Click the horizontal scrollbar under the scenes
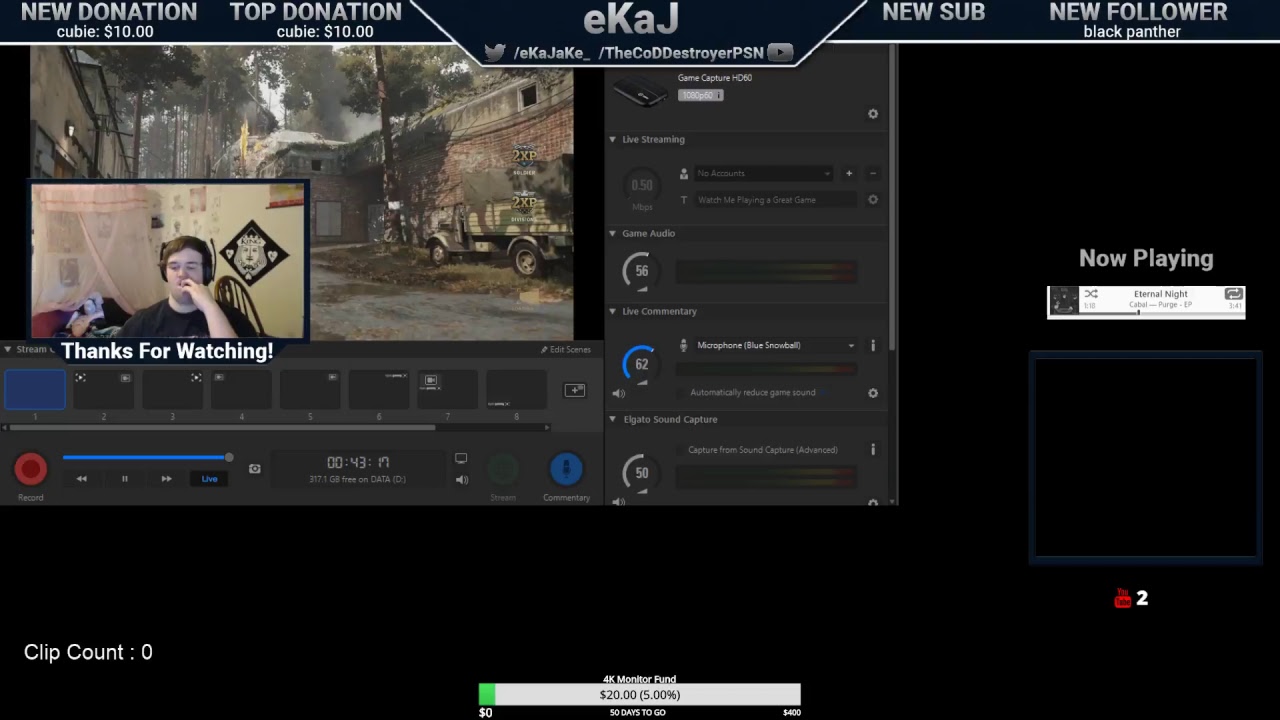The width and height of the screenshot is (1280, 720). point(220,428)
